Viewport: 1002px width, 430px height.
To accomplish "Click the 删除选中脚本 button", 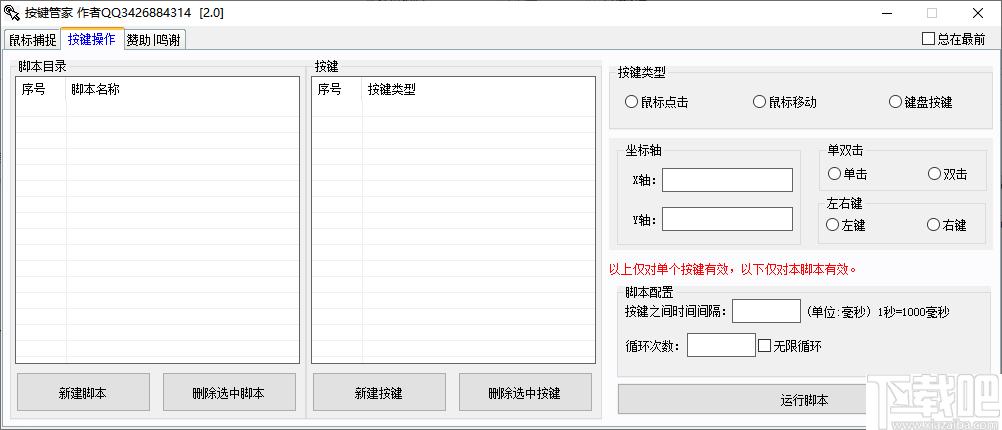I will pyautogui.click(x=229, y=392).
